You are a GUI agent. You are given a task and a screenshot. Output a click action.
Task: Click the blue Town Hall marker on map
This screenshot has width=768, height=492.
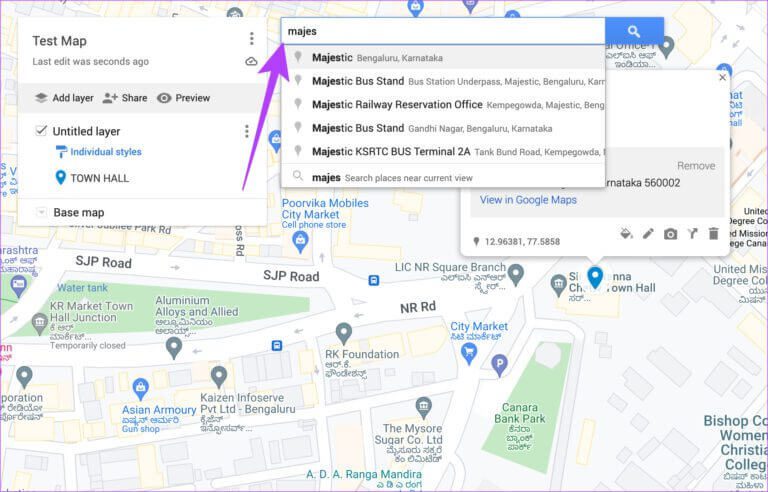595,277
